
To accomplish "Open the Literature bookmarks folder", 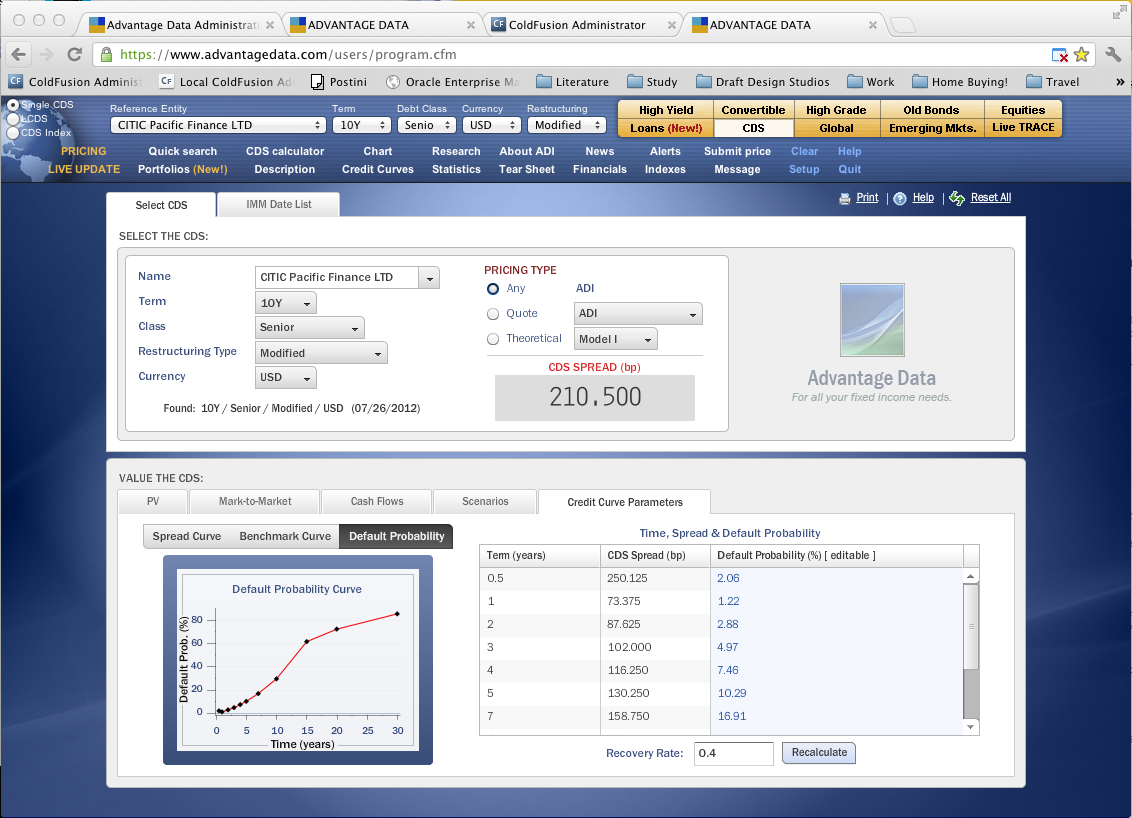I will coord(572,82).
